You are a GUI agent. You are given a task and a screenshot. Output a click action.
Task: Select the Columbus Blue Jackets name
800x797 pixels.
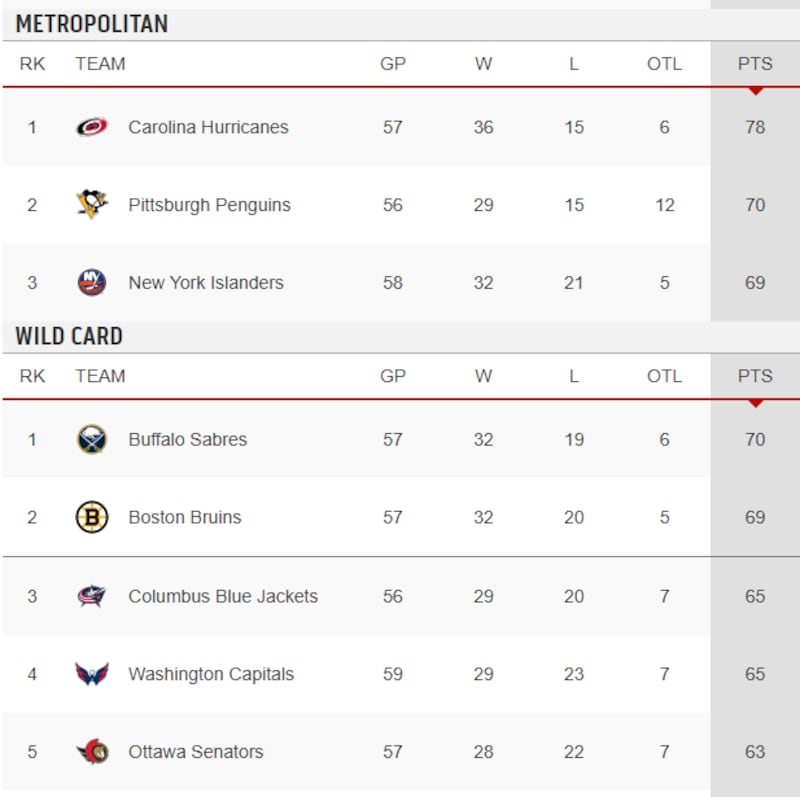tap(223, 596)
